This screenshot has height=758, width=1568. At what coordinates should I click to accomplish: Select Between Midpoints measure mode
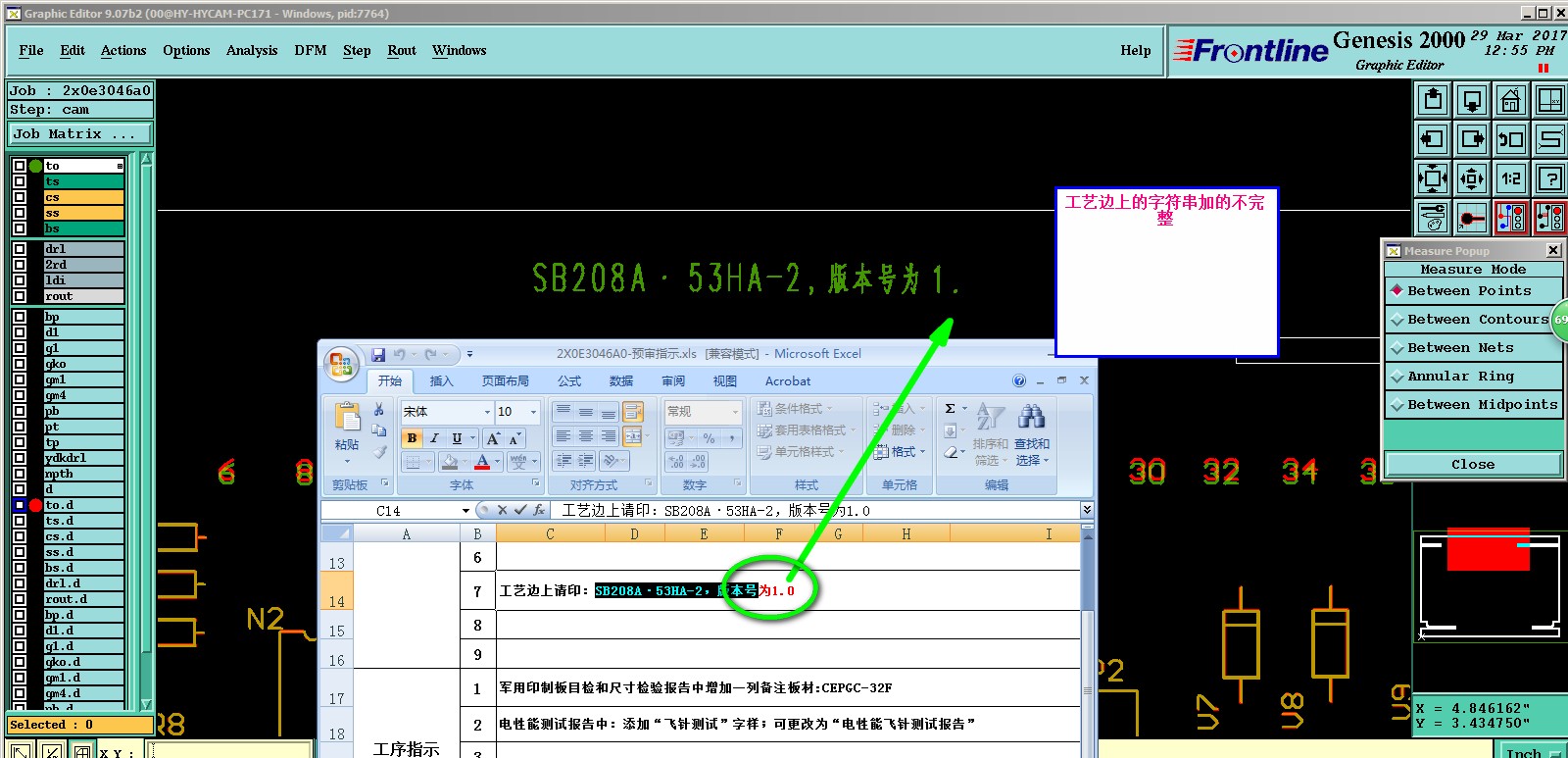pyautogui.click(x=1474, y=405)
